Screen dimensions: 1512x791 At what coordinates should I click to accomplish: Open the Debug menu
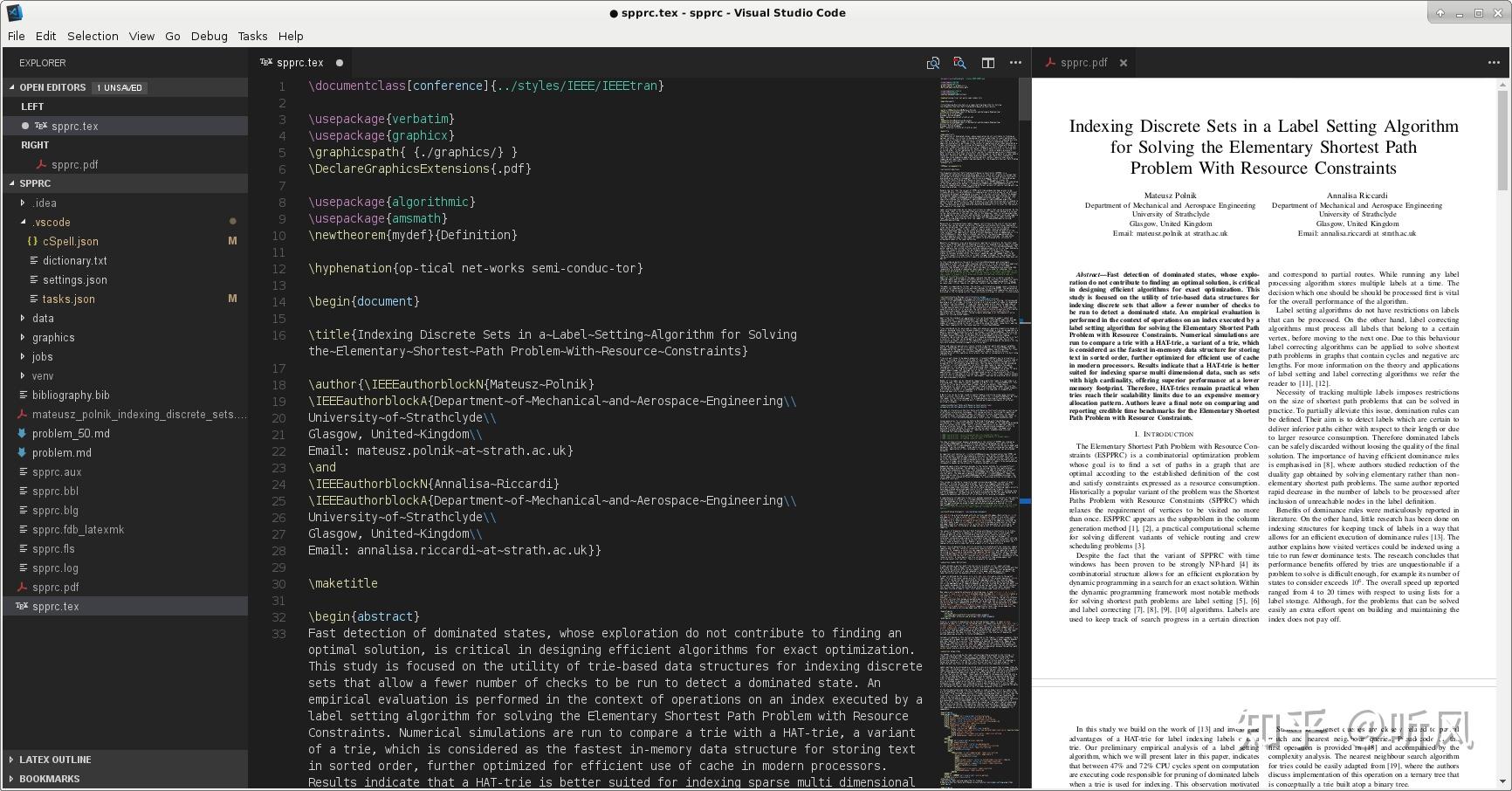(x=208, y=36)
